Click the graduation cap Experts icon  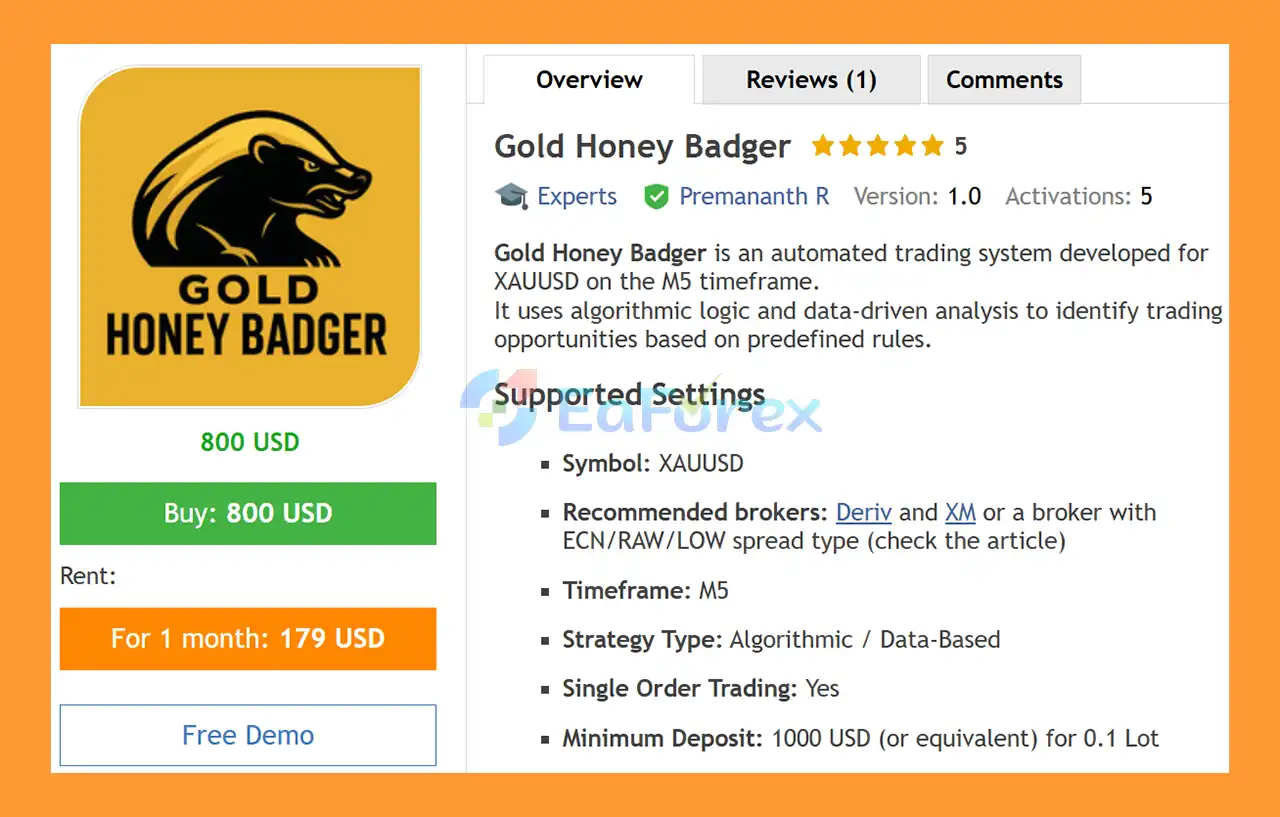click(x=511, y=196)
